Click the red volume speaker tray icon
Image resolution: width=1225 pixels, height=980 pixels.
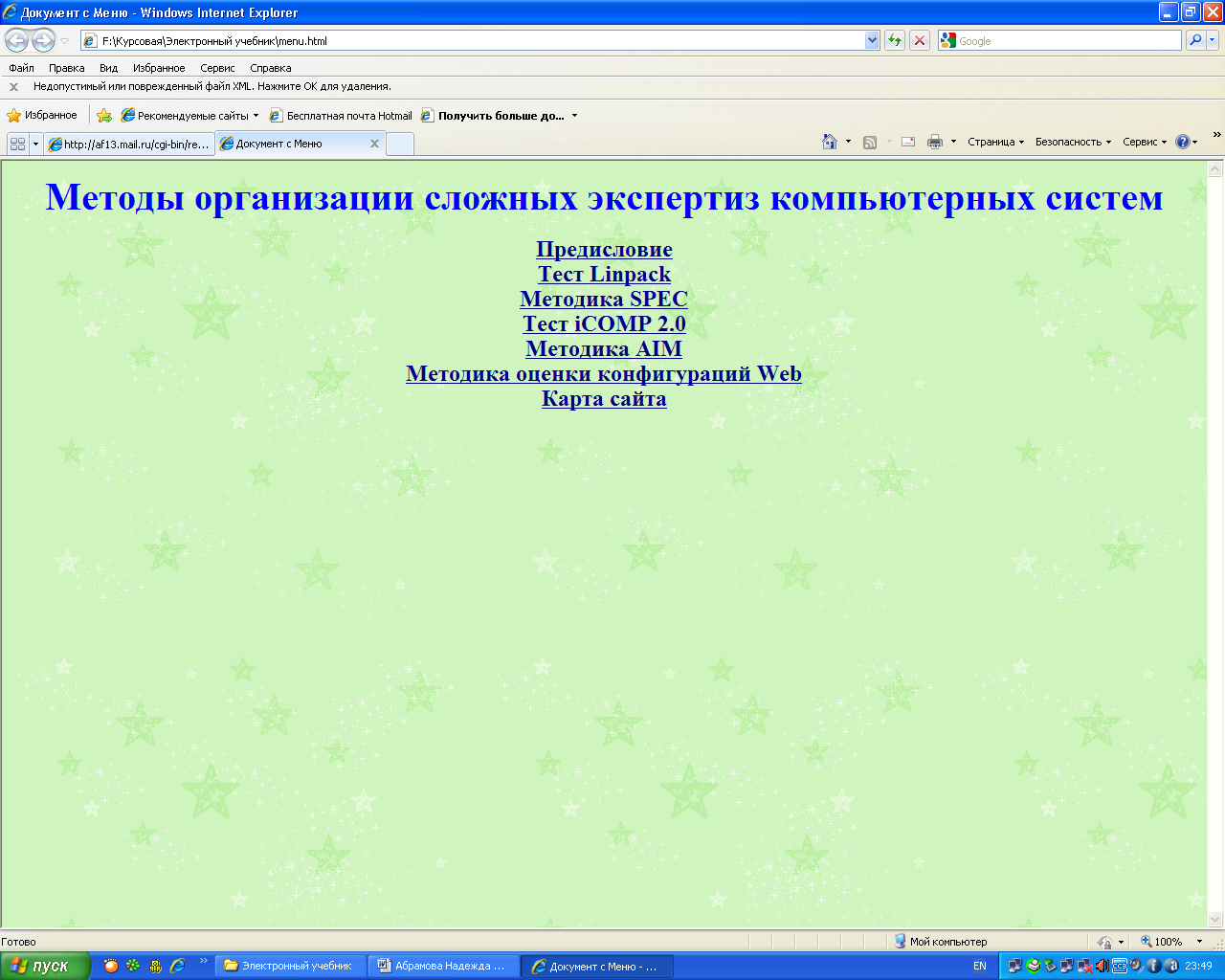click(x=1102, y=966)
